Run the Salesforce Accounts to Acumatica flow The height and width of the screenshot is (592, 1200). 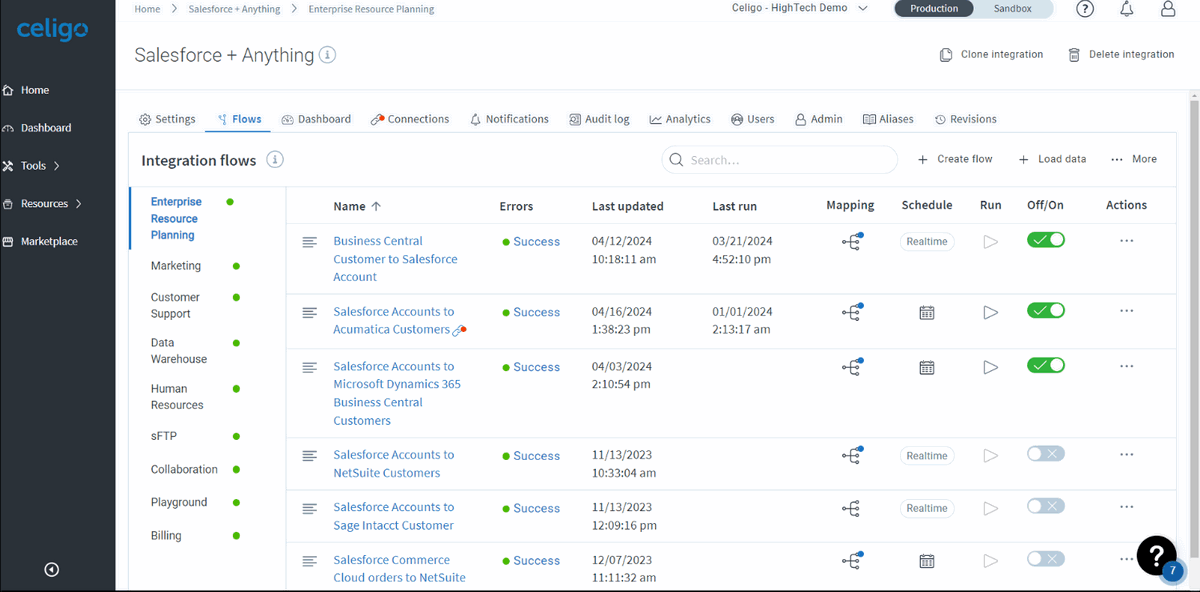[x=990, y=312]
